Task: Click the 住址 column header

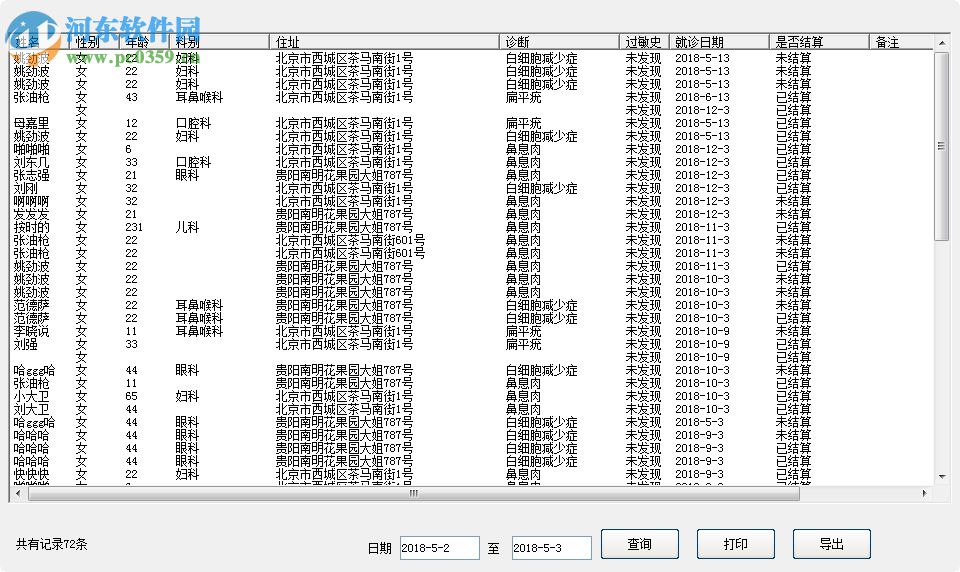Action: coord(384,42)
